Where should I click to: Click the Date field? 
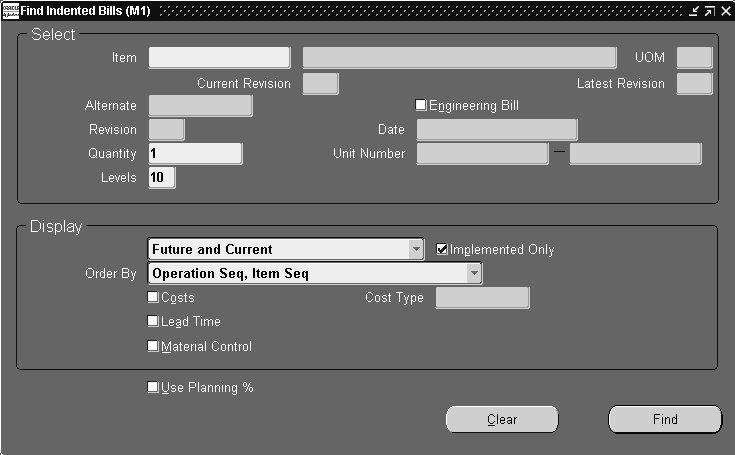[497, 129]
